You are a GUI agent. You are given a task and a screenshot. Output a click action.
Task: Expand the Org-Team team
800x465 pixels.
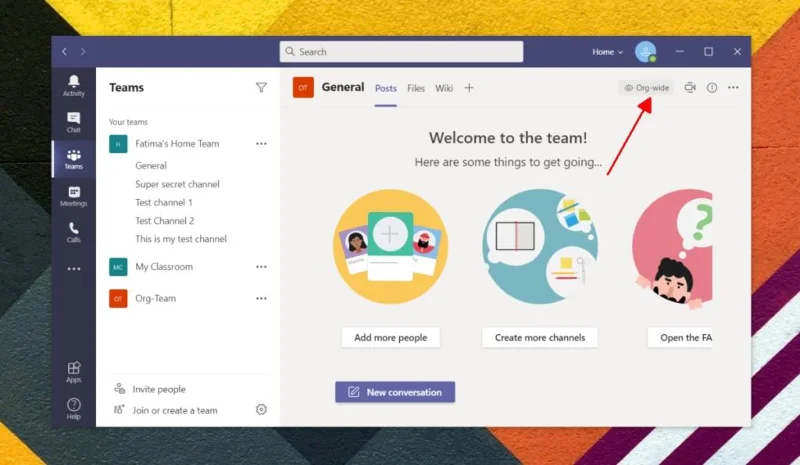[155, 299]
